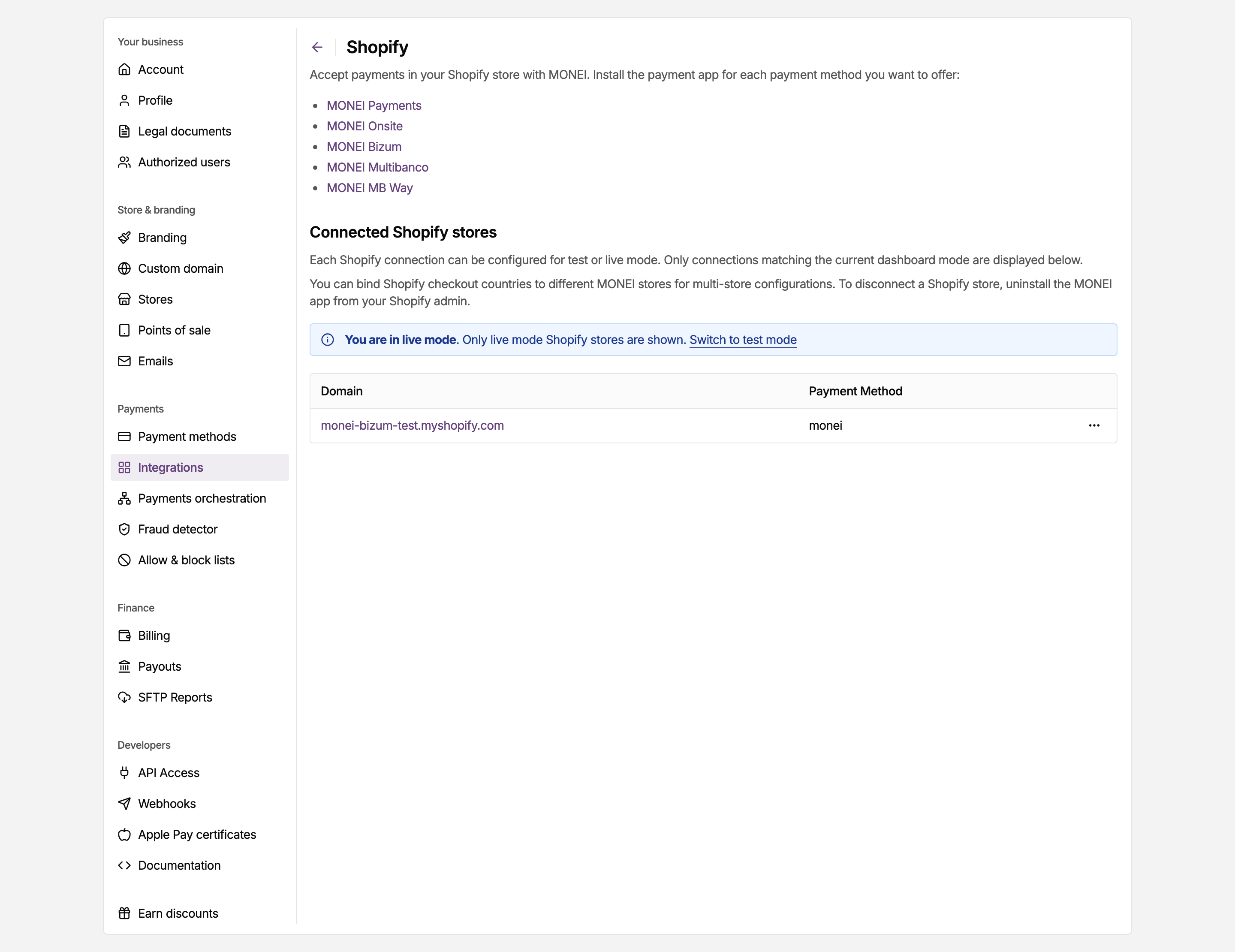Open the MONEI MB Way app link

click(x=370, y=188)
